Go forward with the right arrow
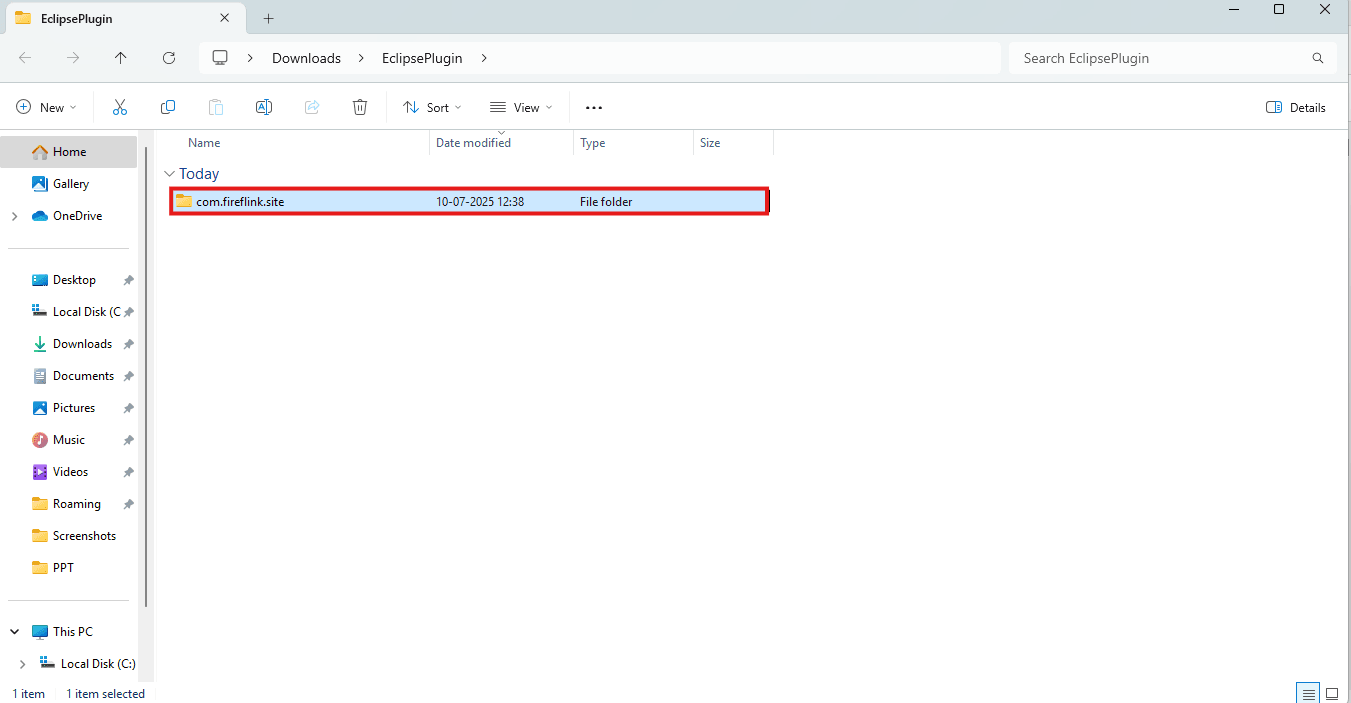This screenshot has width=1351, height=703. (73, 58)
